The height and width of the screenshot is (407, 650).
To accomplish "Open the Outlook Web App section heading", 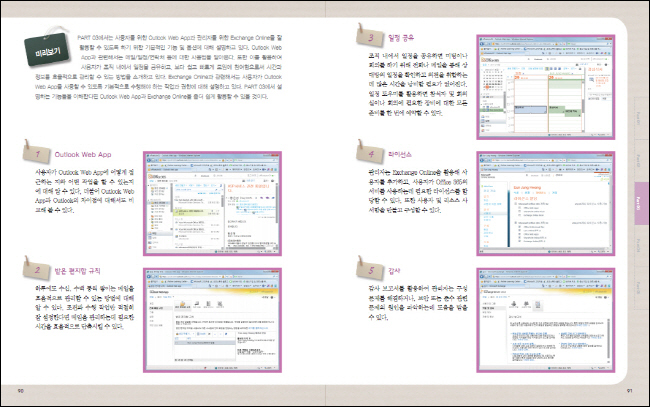I will tap(79, 156).
